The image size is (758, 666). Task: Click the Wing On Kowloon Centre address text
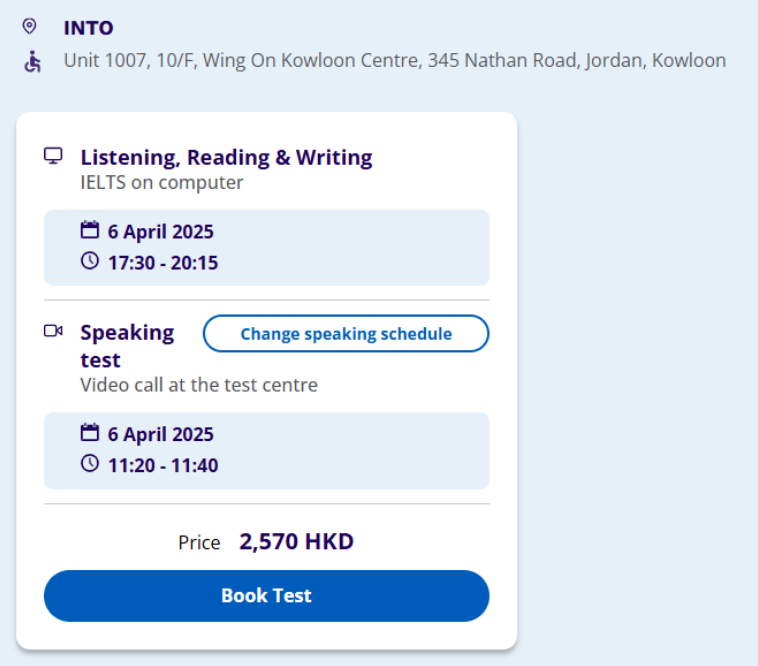tap(394, 61)
